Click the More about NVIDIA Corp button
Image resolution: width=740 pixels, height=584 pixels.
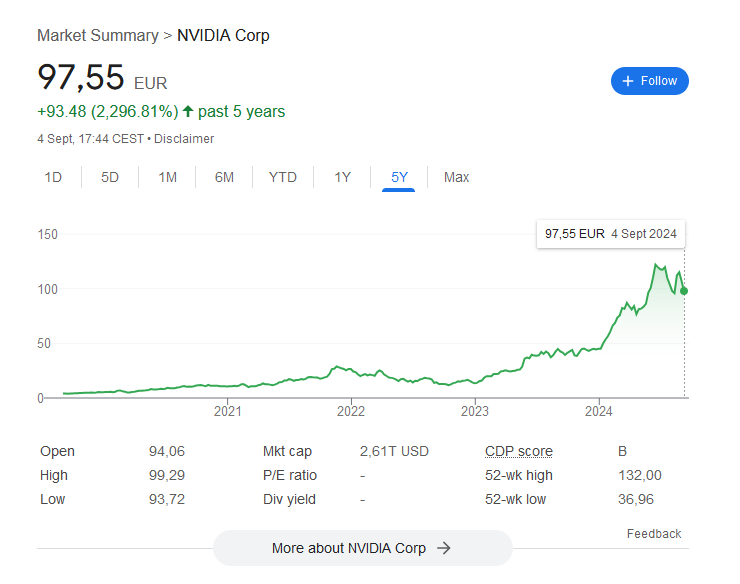tap(362, 548)
